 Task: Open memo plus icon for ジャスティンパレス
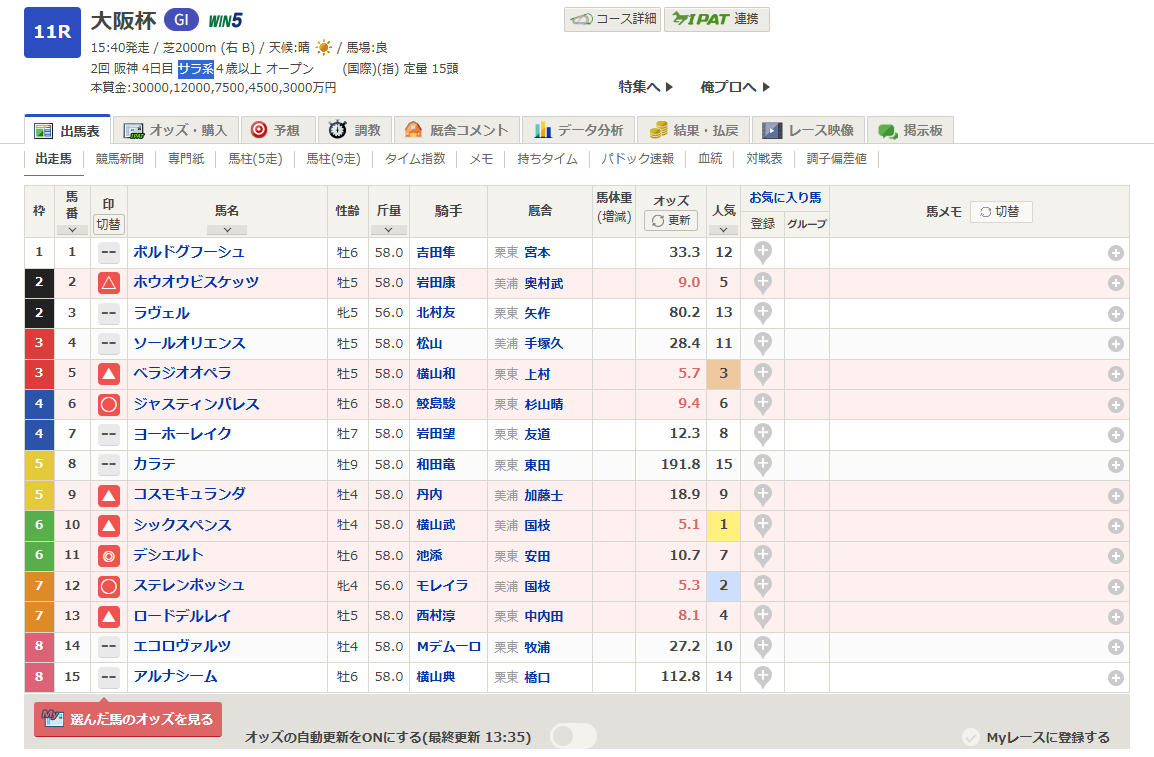pos(1116,405)
